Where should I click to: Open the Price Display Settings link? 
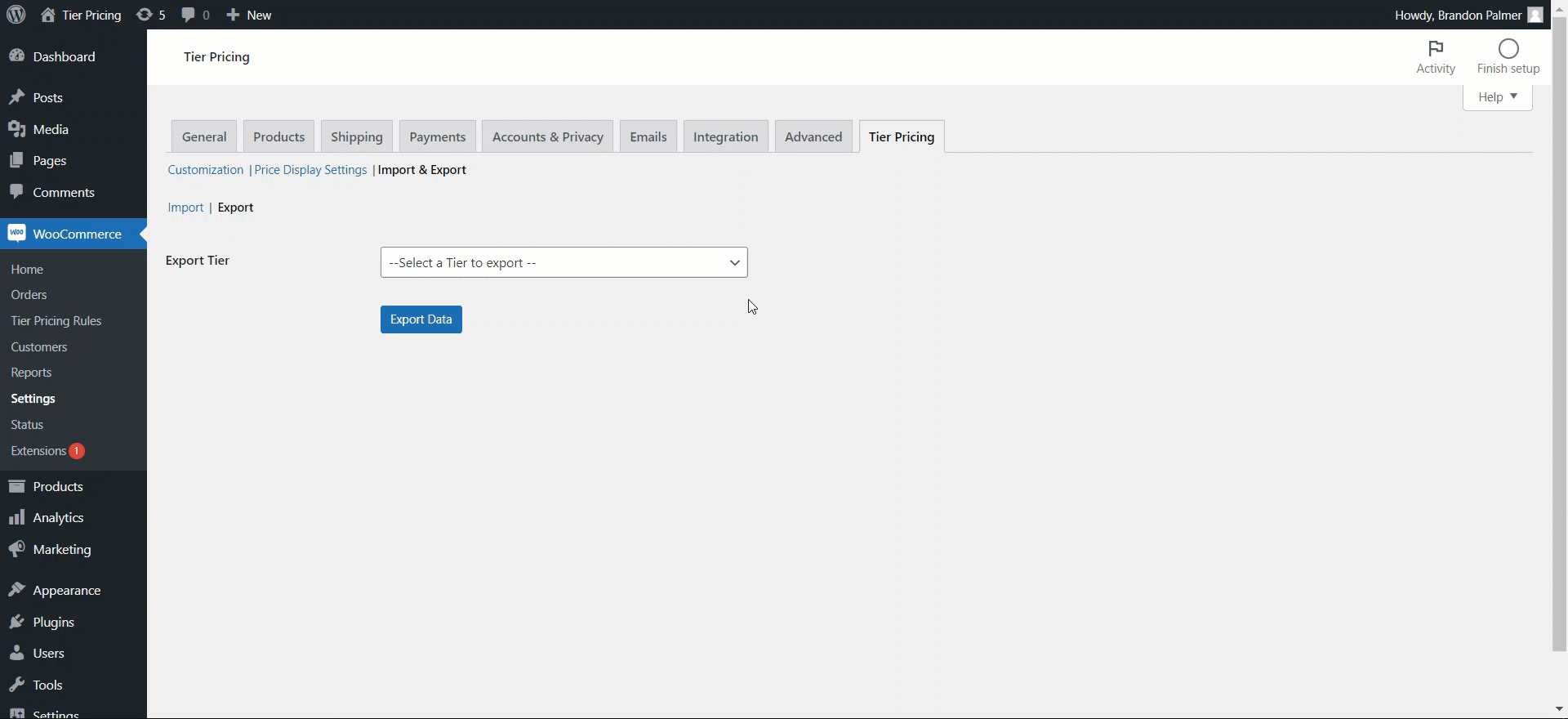pyautogui.click(x=310, y=170)
